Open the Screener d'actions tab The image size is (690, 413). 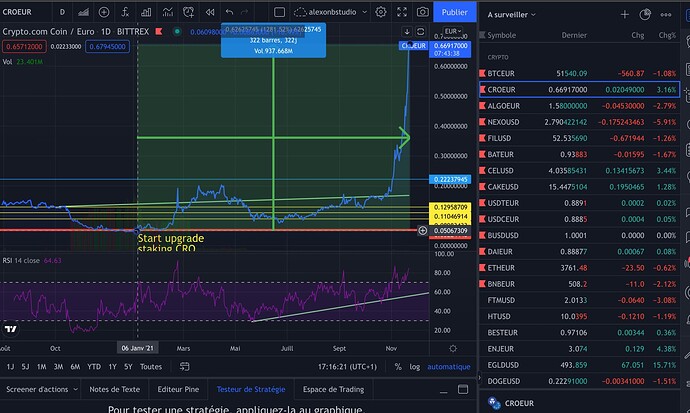(x=37, y=389)
